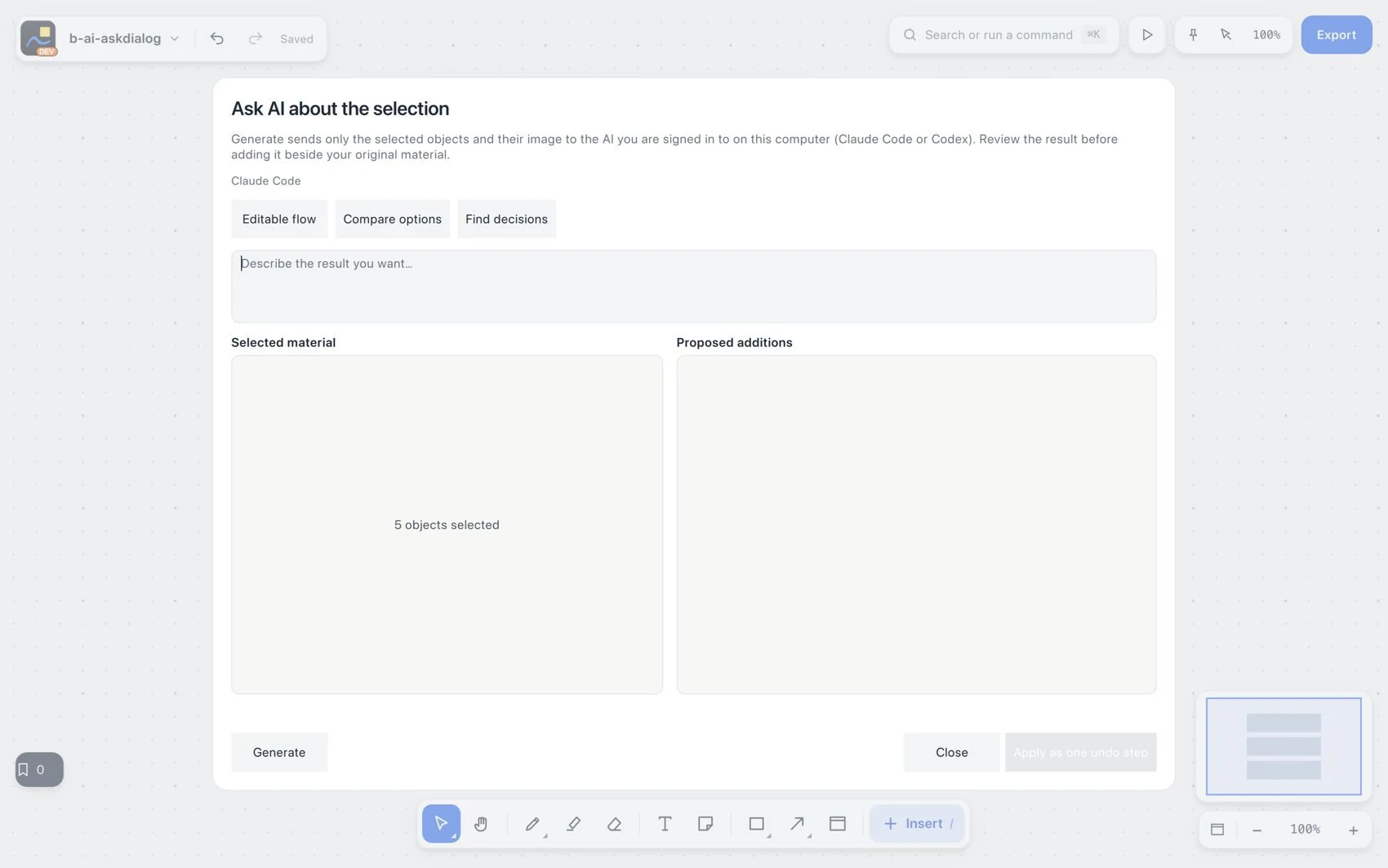Select the Eraser tool
Screen dimensions: 1388x868
click(x=614, y=823)
